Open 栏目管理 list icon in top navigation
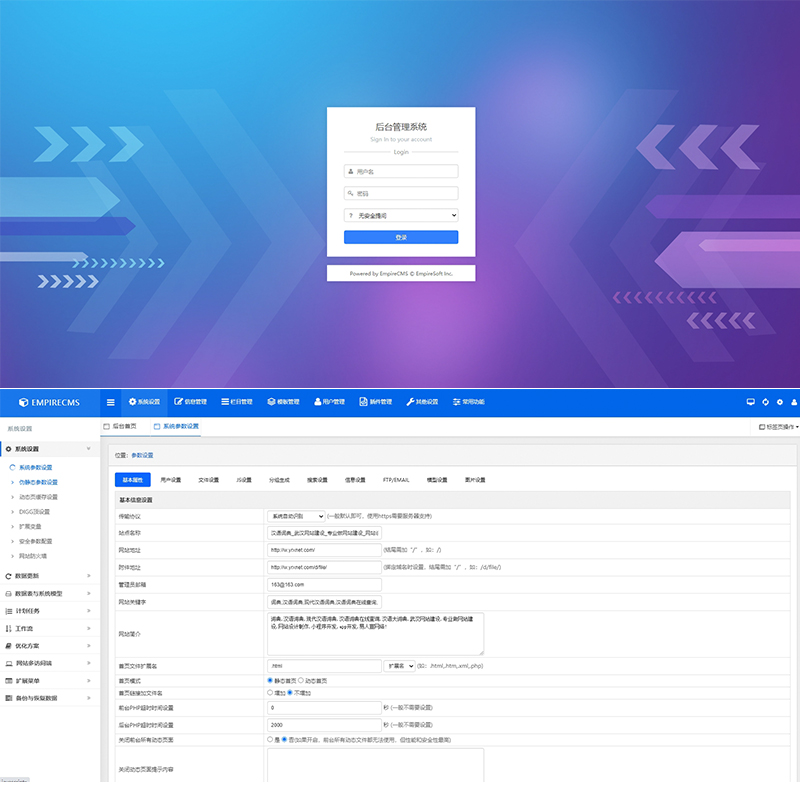The image size is (800, 800). pos(225,402)
